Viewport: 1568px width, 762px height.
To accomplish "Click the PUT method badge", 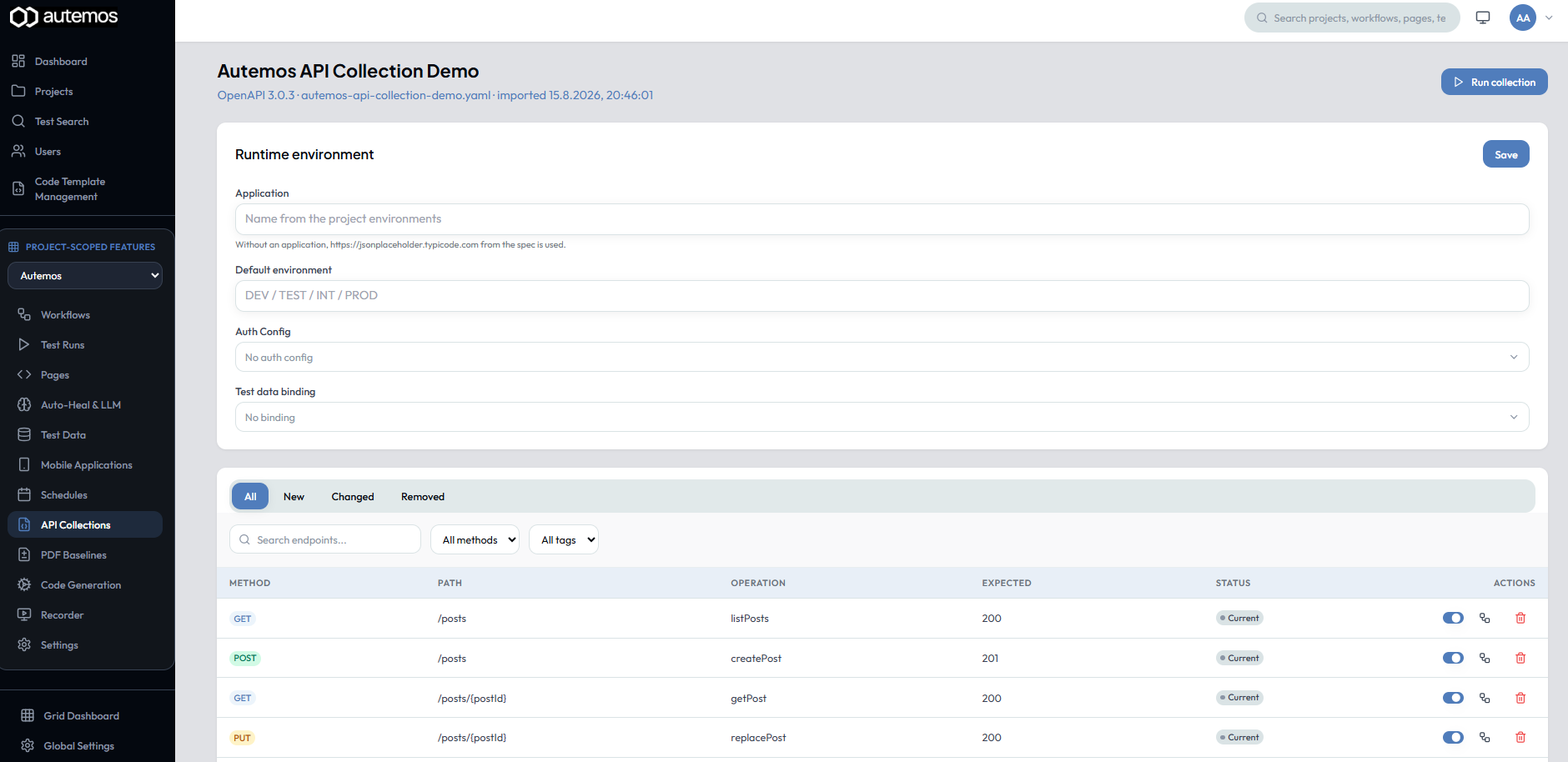I will (242, 738).
